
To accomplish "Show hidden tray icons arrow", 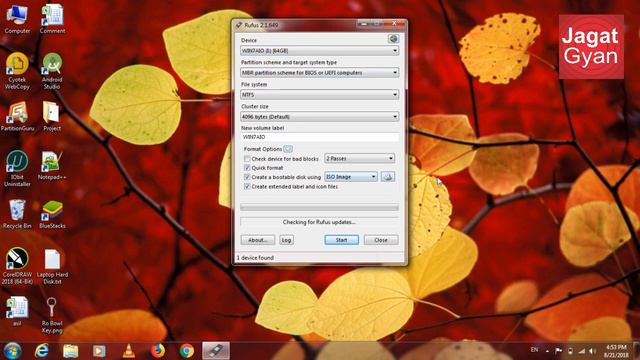I will (547, 351).
